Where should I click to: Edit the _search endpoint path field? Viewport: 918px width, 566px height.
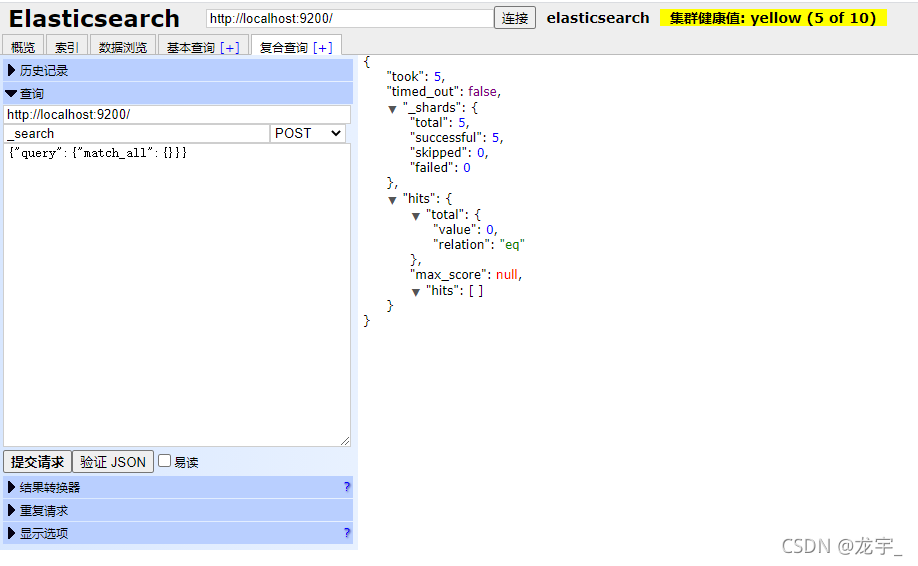pyautogui.click(x=136, y=133)
